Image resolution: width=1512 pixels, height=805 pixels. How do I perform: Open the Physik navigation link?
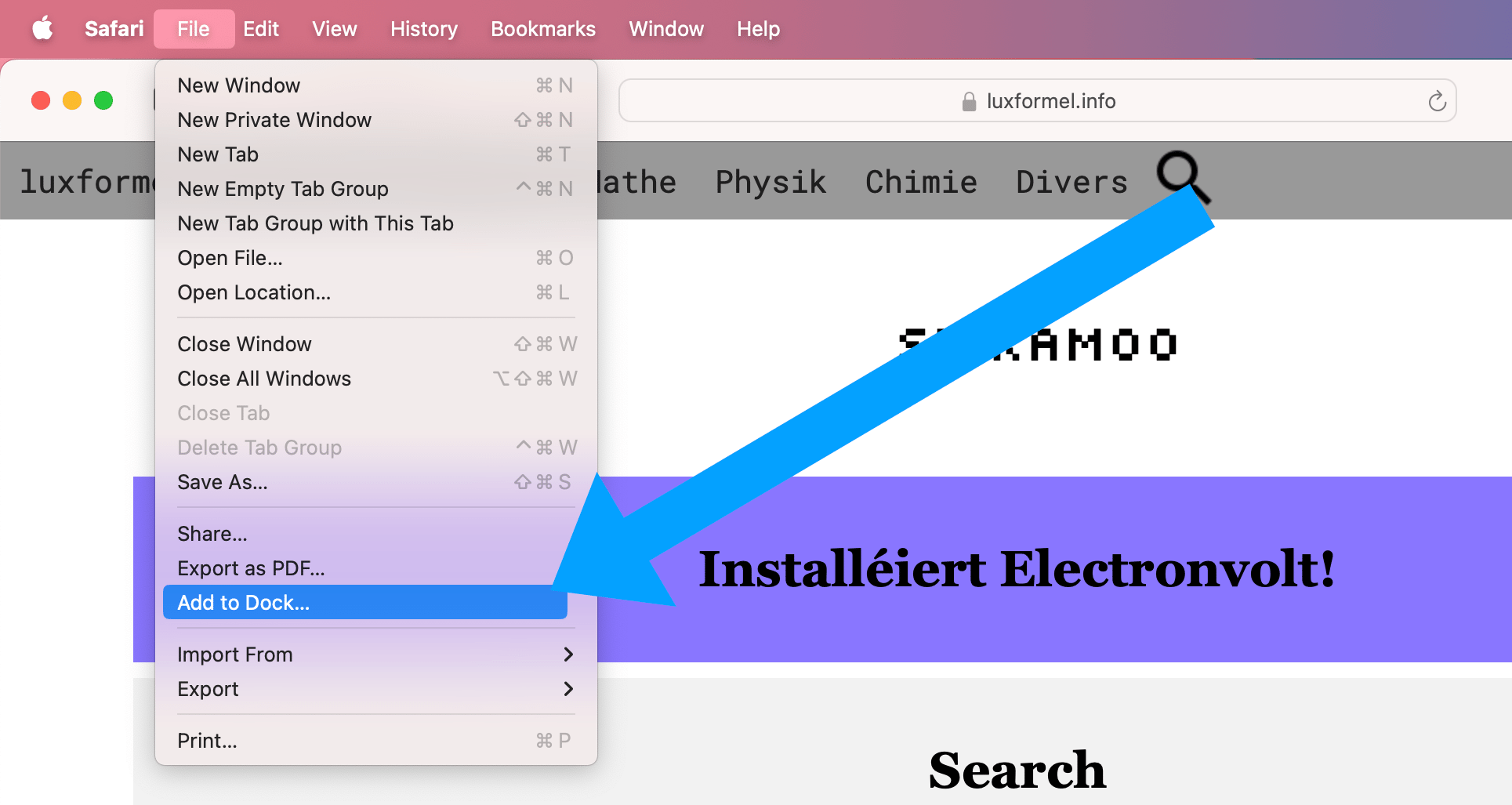pyautogui.click(x=771, y=182)
